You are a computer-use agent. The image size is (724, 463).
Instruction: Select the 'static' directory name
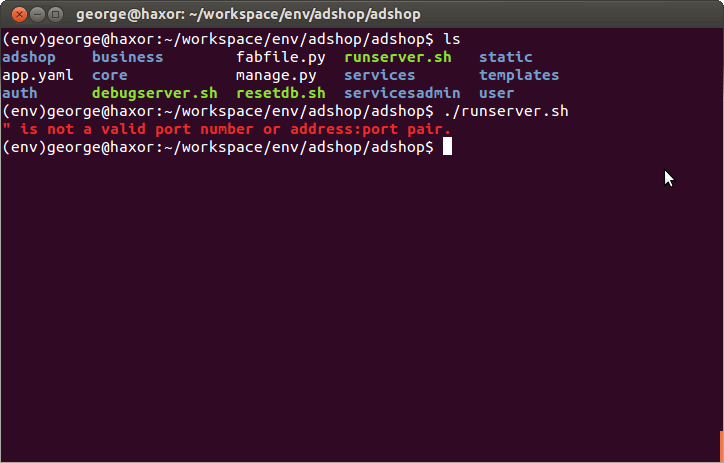[x=506, y=57]
